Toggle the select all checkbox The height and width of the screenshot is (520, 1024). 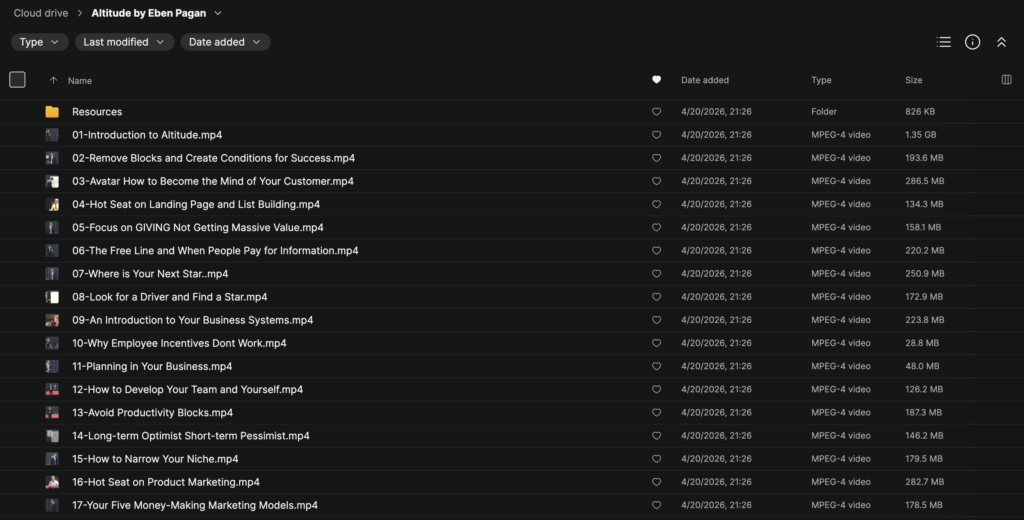pyautogui.click(x=17, y=80)
